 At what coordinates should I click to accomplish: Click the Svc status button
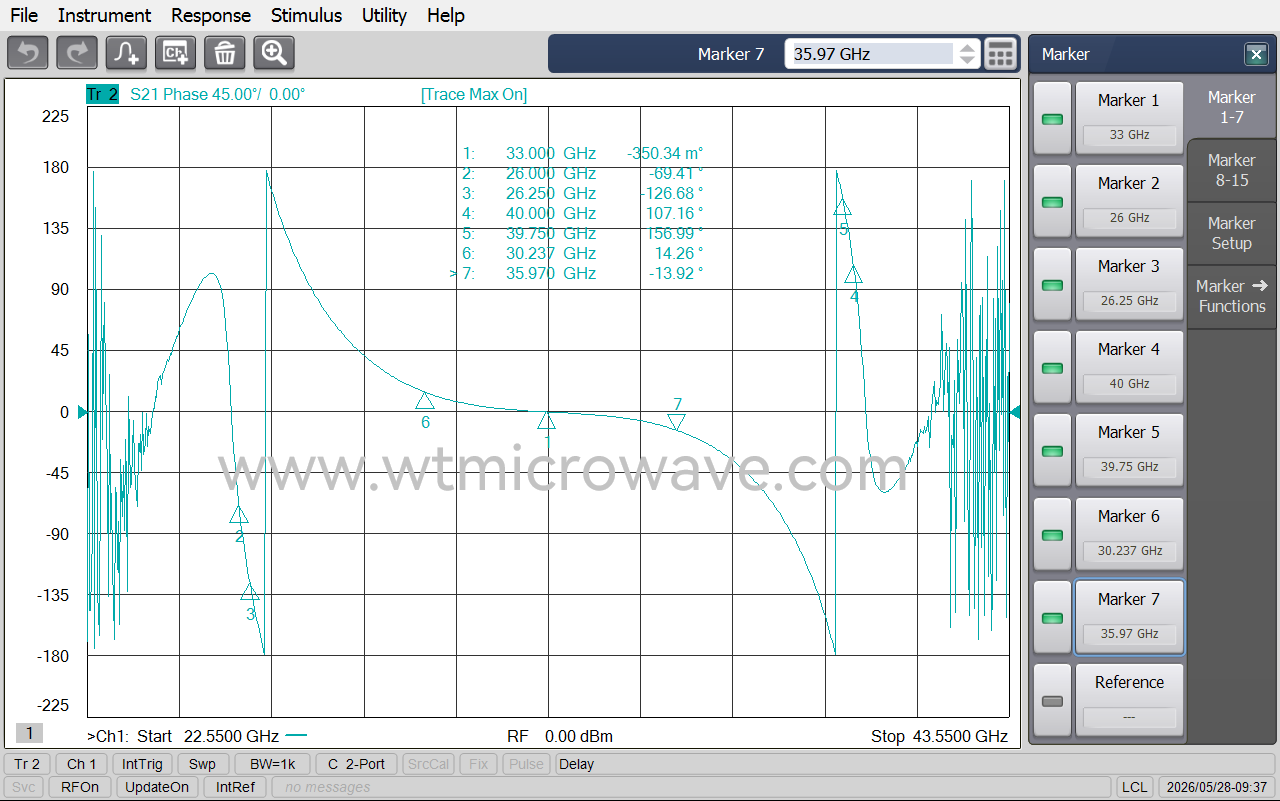(24, 787)
